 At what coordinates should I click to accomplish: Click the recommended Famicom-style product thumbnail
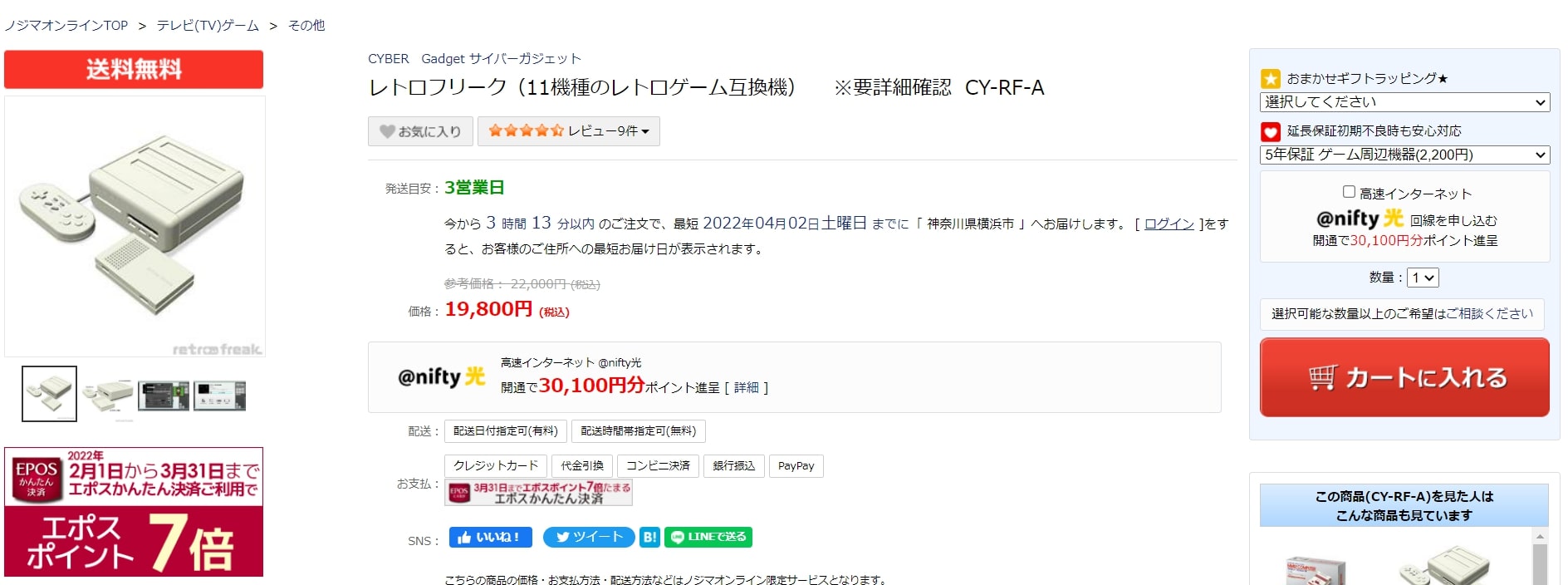pos(1315,570)
